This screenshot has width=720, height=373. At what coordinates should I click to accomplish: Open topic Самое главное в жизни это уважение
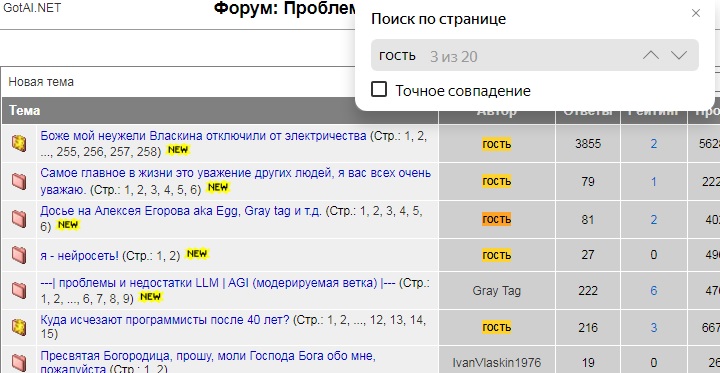(x=236, y=181)
